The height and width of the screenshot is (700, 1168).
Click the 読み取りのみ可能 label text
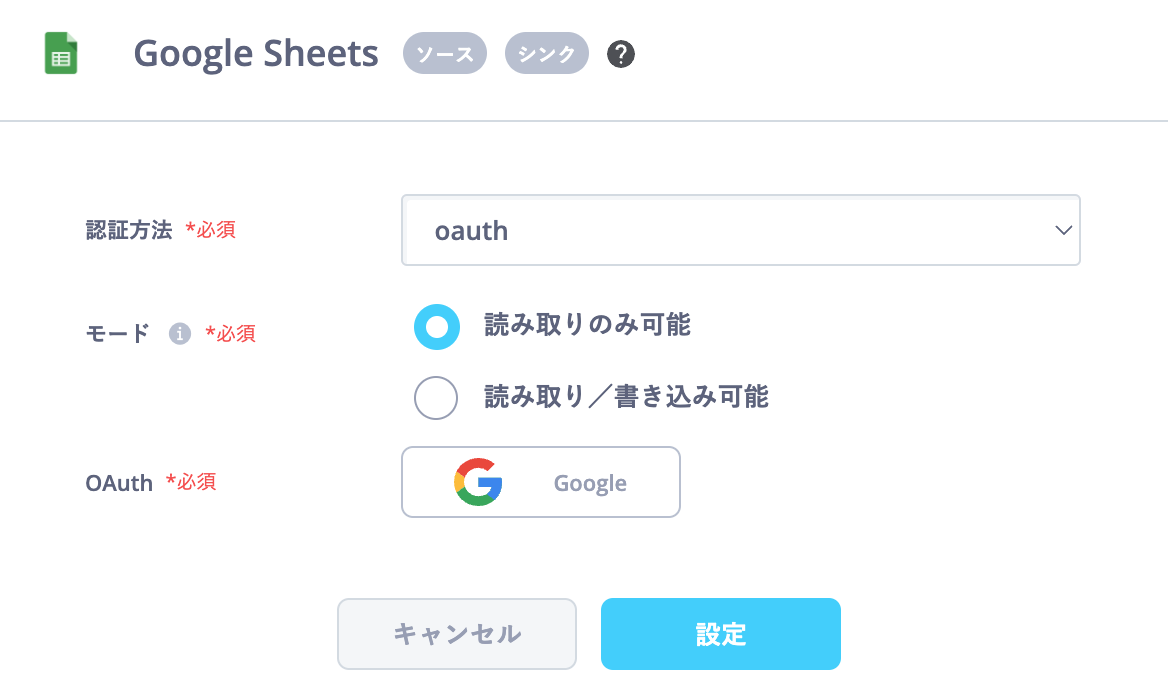[x=588, y=325]
